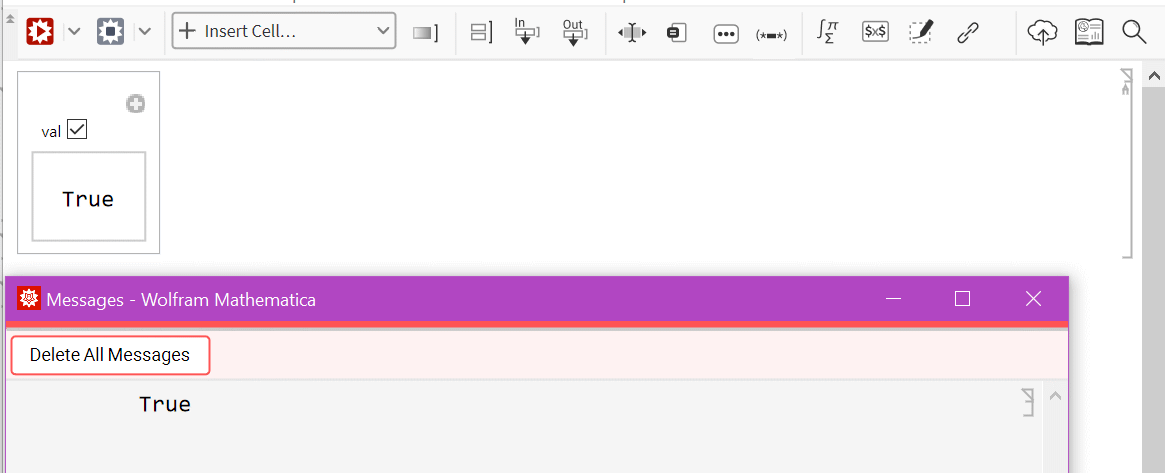This screenshot has height=474, width=1166.
Task: Publish notebook to cloud icon
Action: click(x=1042, y=31)
